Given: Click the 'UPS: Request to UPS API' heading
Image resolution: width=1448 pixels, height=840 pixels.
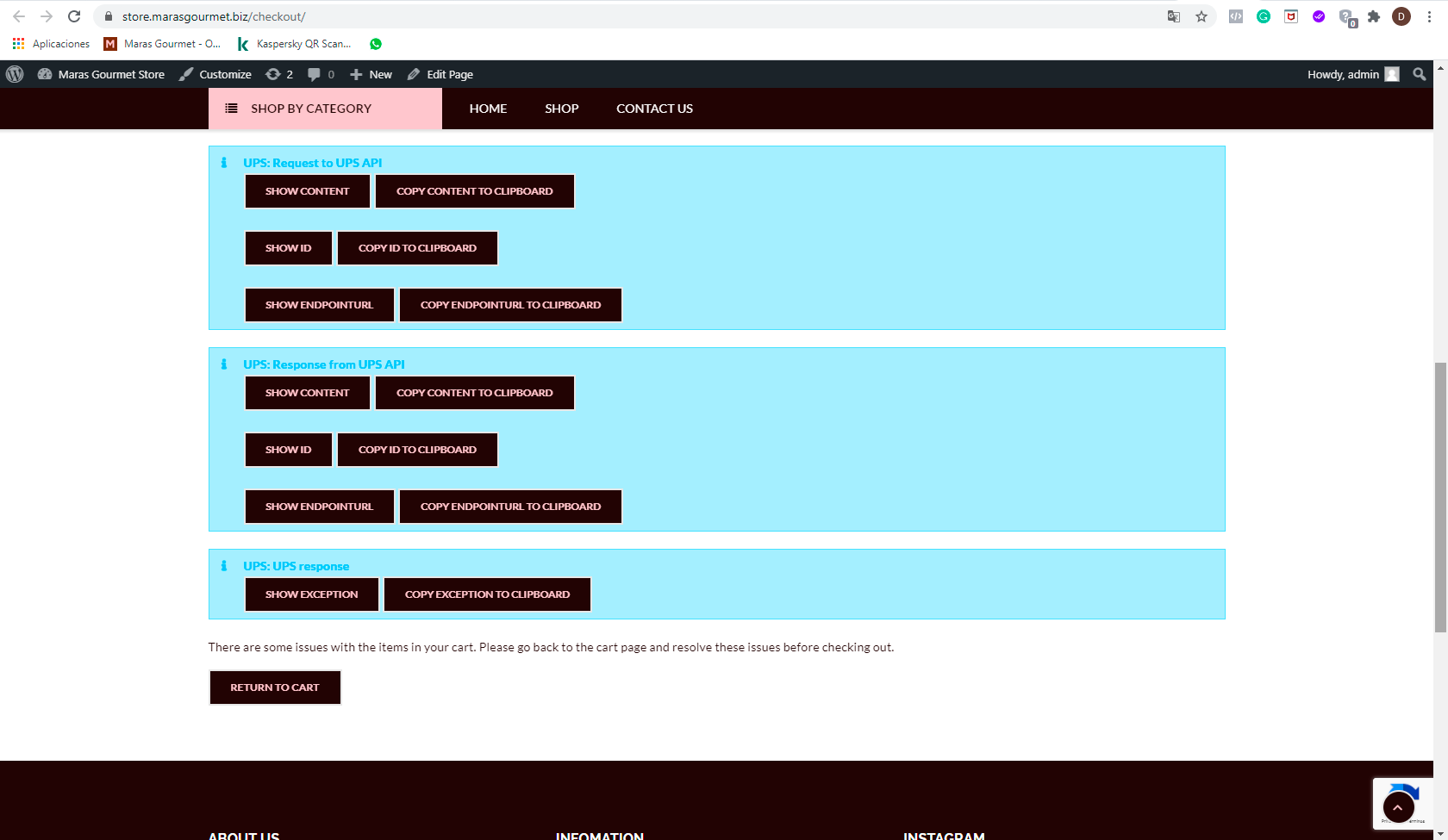Looking at the screenshot, I should click(313, 163).
